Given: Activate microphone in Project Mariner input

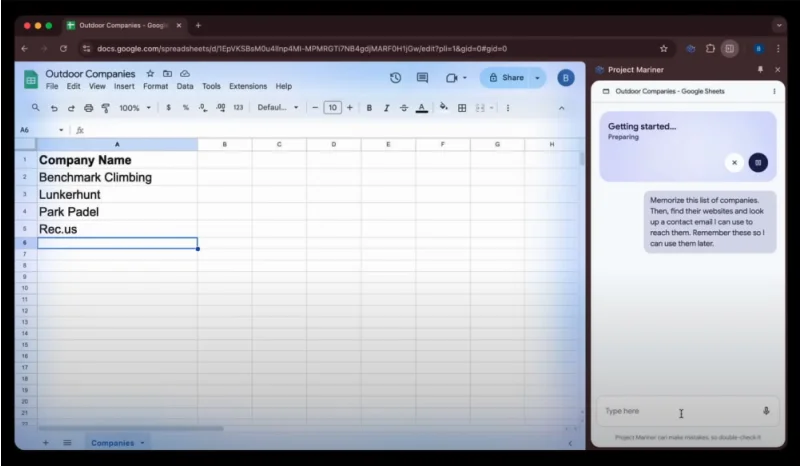Looking at the screenshot, I should click(x=766, y=411).
